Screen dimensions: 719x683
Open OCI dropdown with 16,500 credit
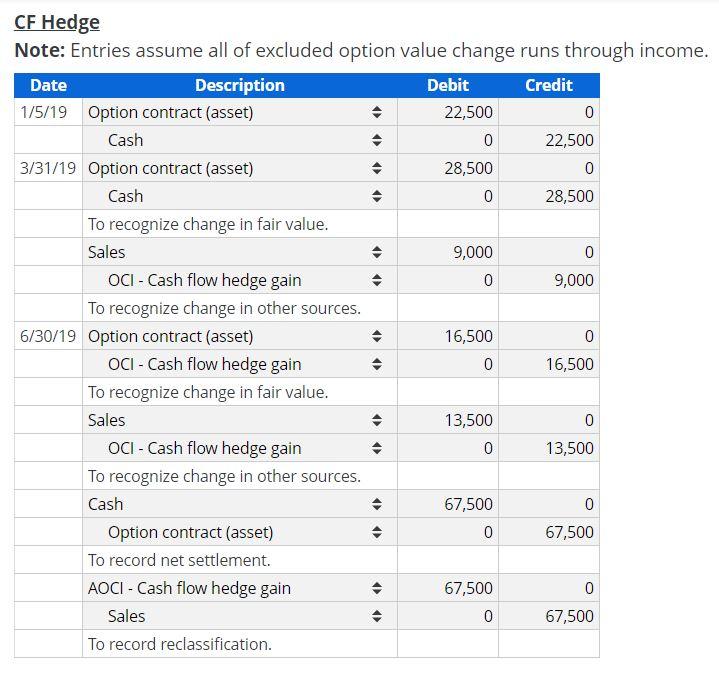240,364
